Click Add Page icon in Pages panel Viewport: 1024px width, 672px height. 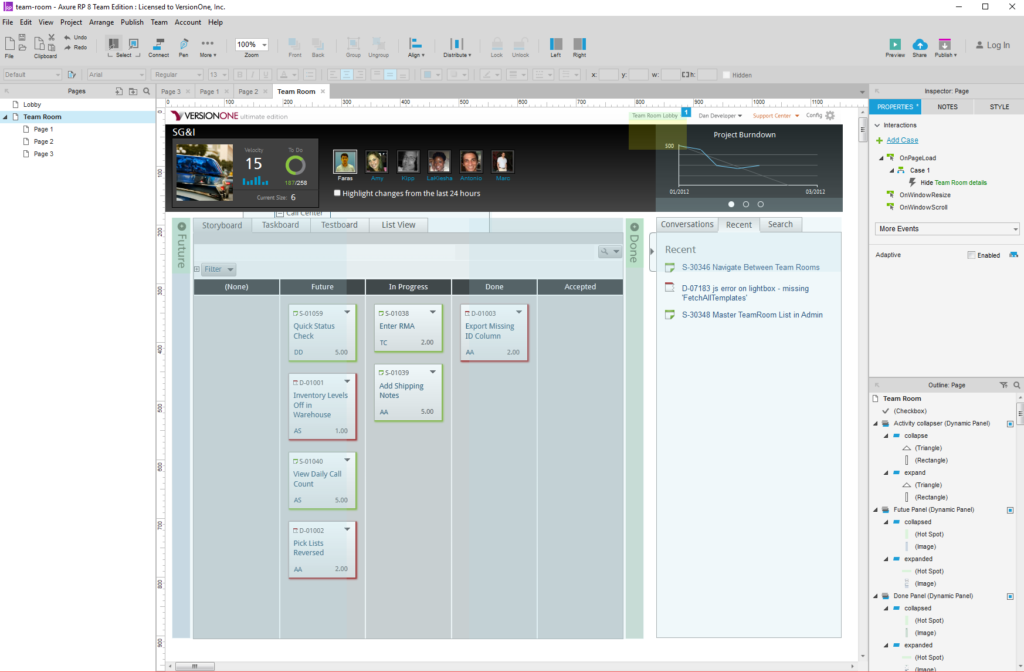click(119, 91)
